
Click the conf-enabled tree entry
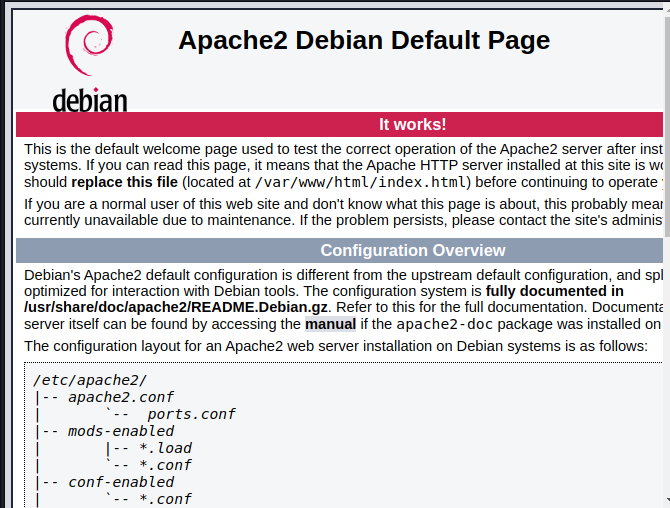[121, 482]
